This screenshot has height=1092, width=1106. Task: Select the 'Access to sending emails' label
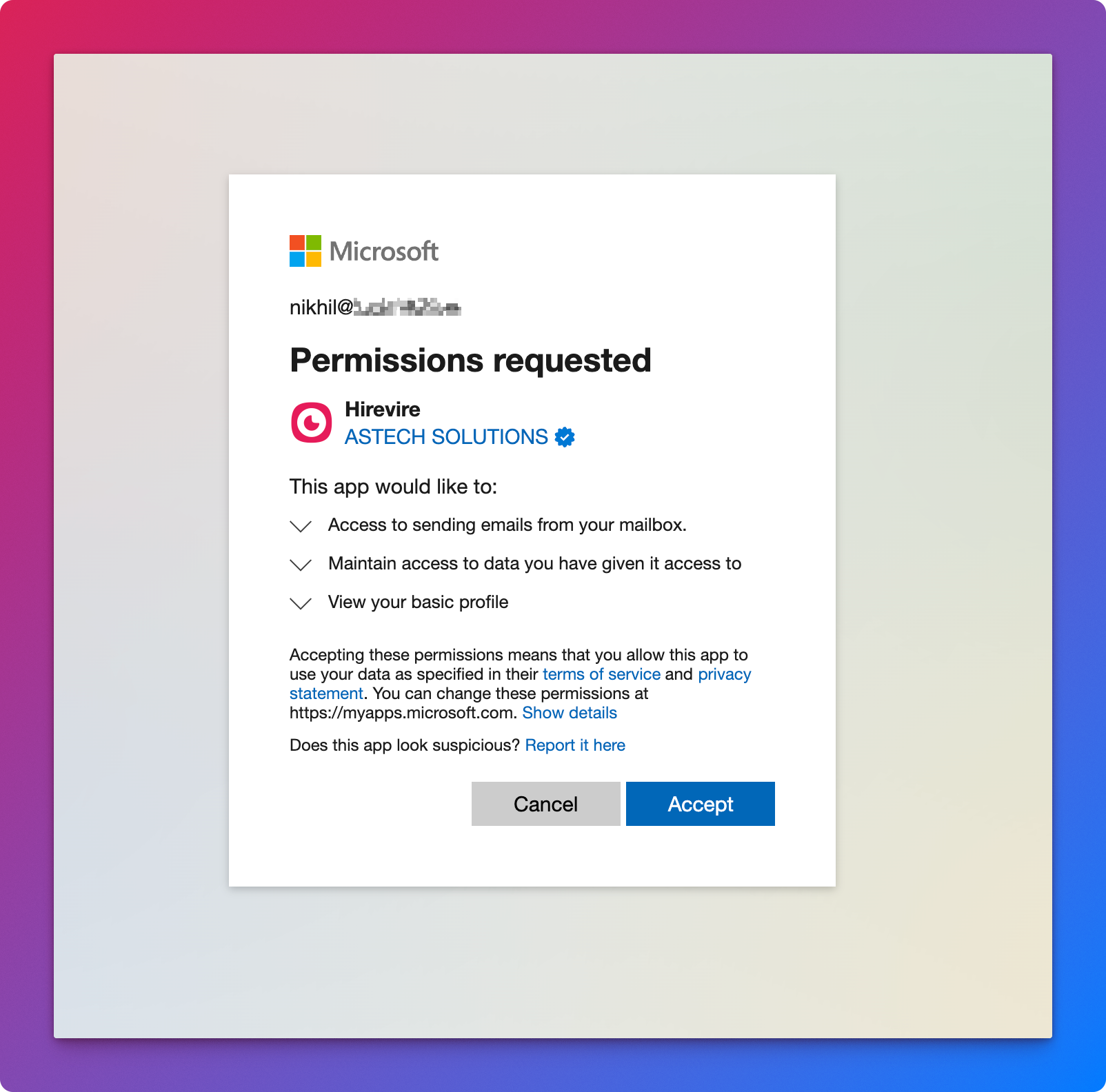(x=507, y=525)
